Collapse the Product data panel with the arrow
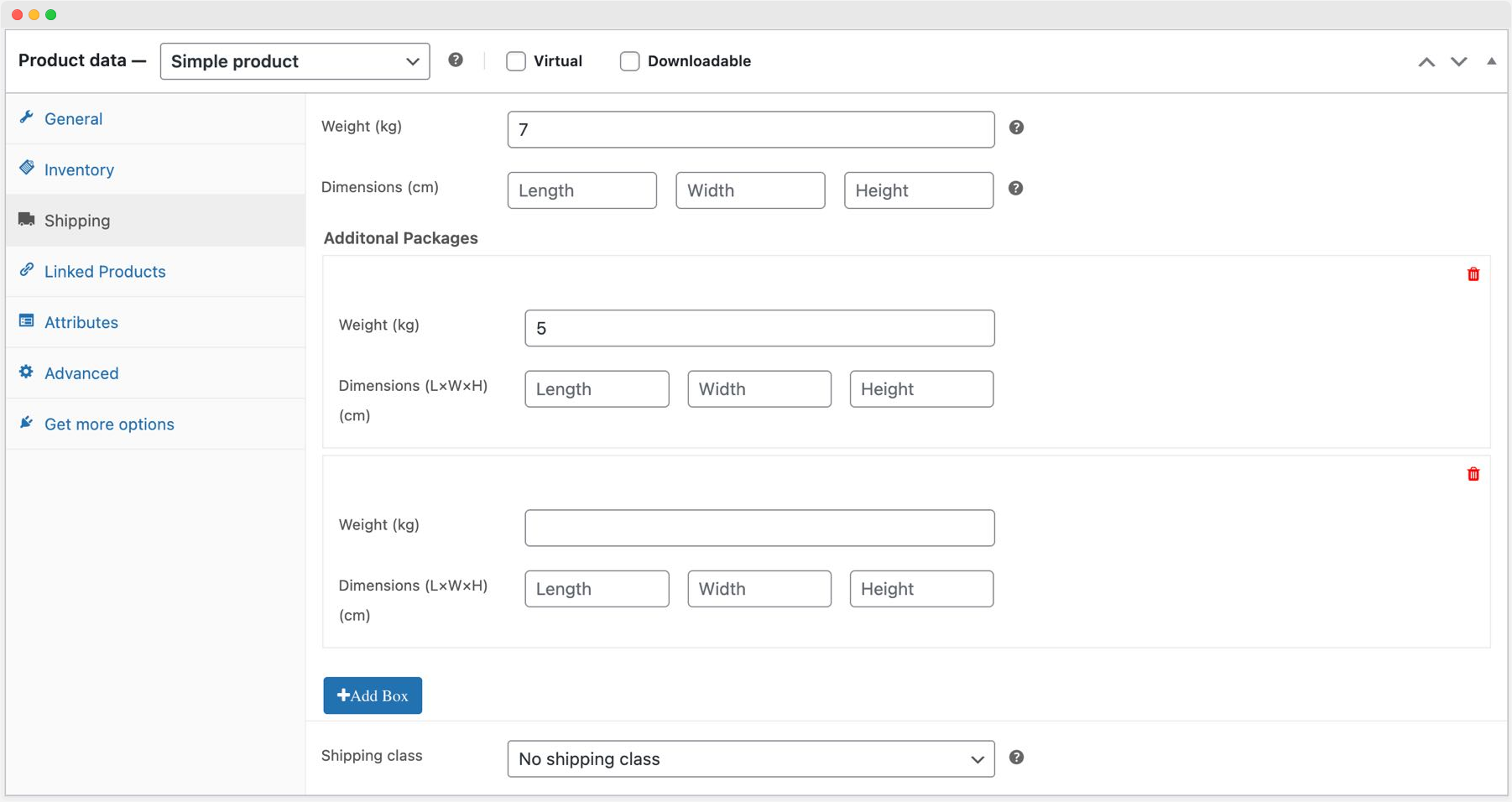The width and height of the screenshot is (1512, 802). click(1492, 60)
